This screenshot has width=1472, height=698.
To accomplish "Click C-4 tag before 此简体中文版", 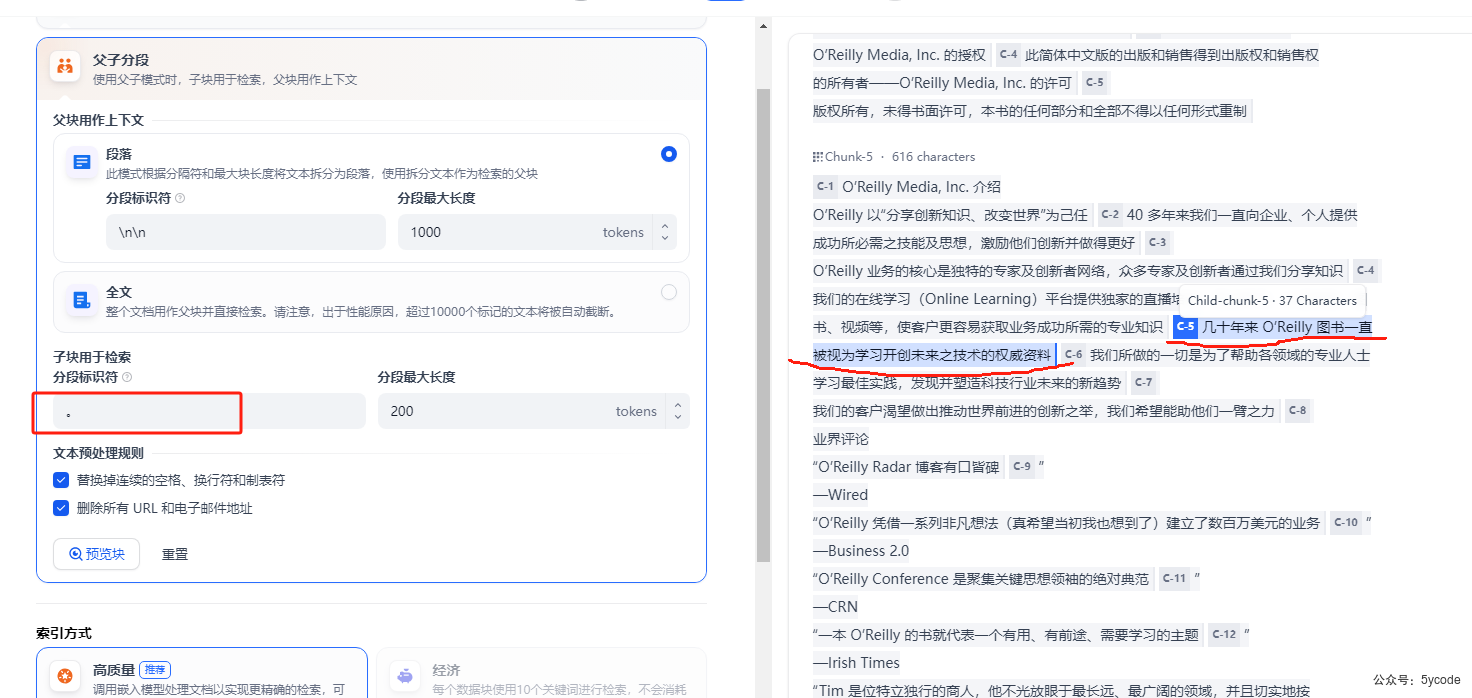I will tap(1008, 55).
